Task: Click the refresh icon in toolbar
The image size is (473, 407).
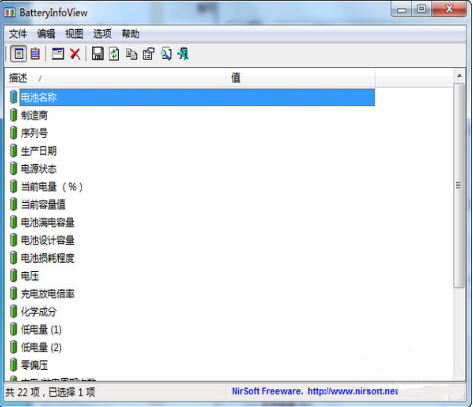Action: point(114,54)
